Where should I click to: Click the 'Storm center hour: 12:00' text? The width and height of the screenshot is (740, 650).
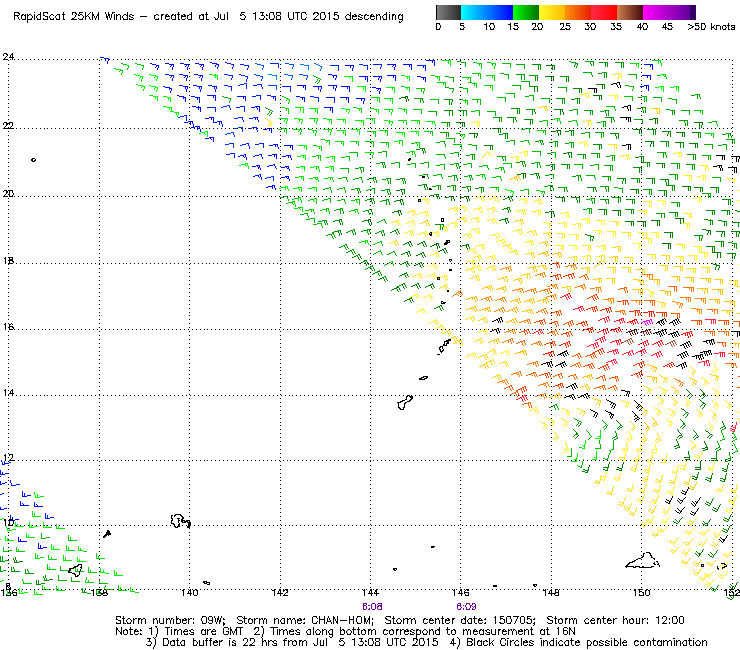coord(615,620)
